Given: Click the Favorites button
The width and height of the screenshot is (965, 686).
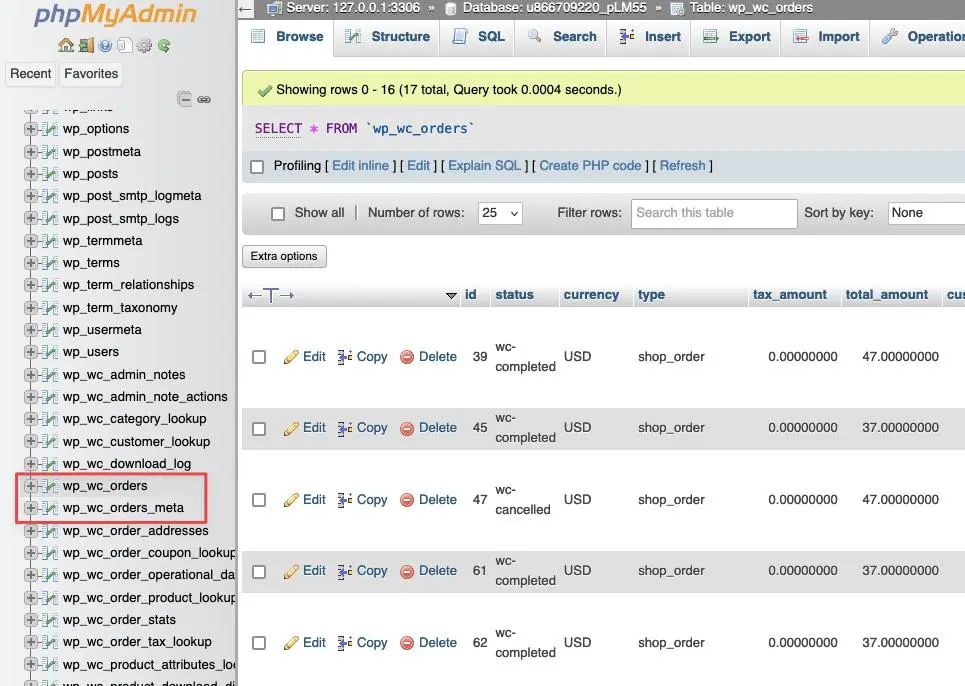Looking at the screenshot, I should (x=91, y=74).
